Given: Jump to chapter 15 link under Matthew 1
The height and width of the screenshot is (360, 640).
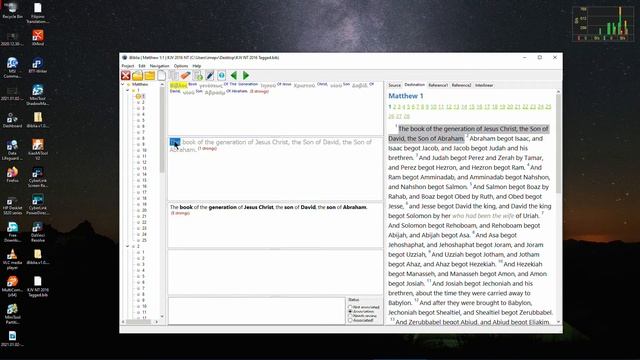Looking at the screenshot, I should coord(472,107).
